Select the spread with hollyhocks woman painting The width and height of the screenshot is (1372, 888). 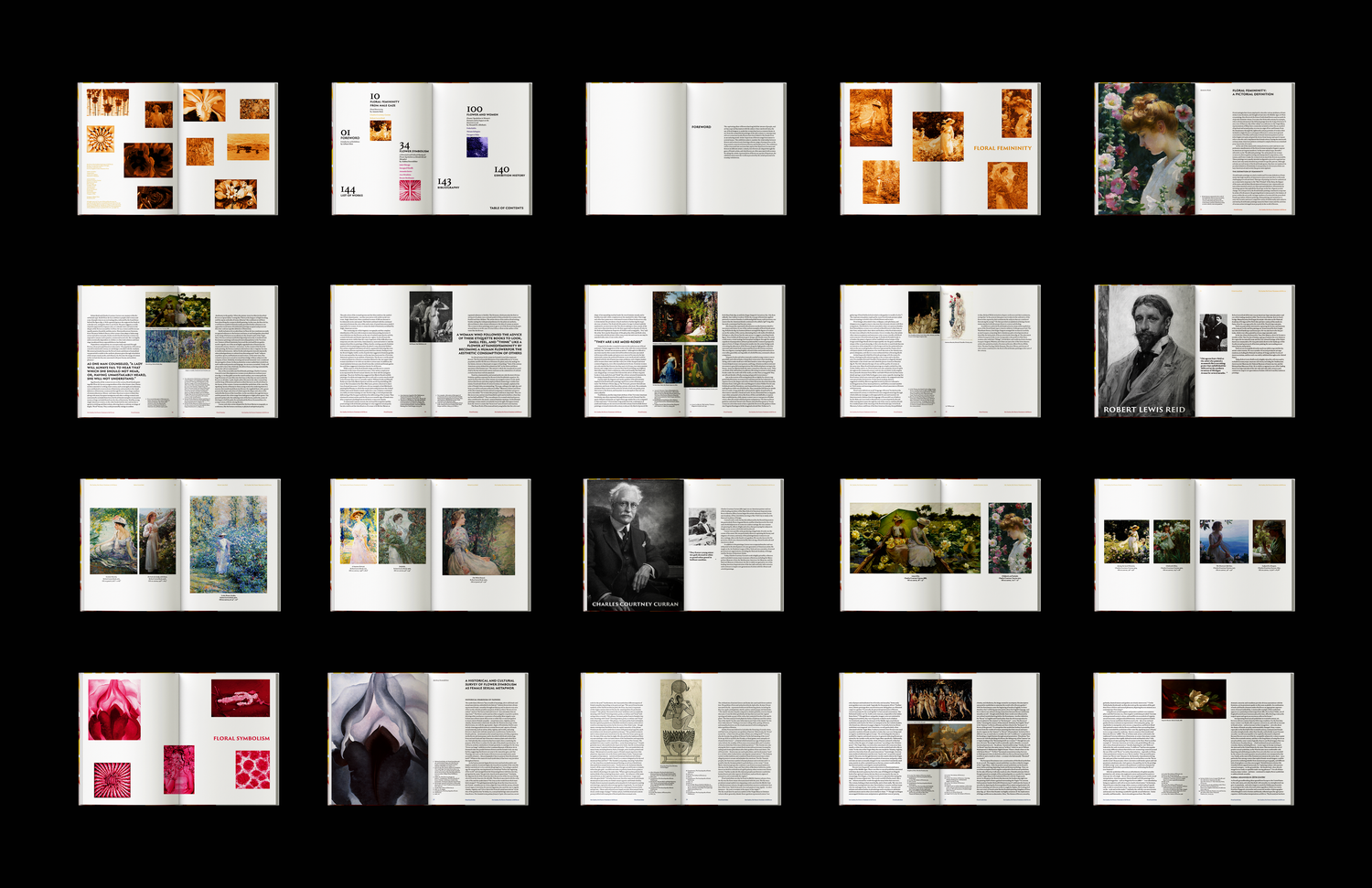coord(1194,149)
